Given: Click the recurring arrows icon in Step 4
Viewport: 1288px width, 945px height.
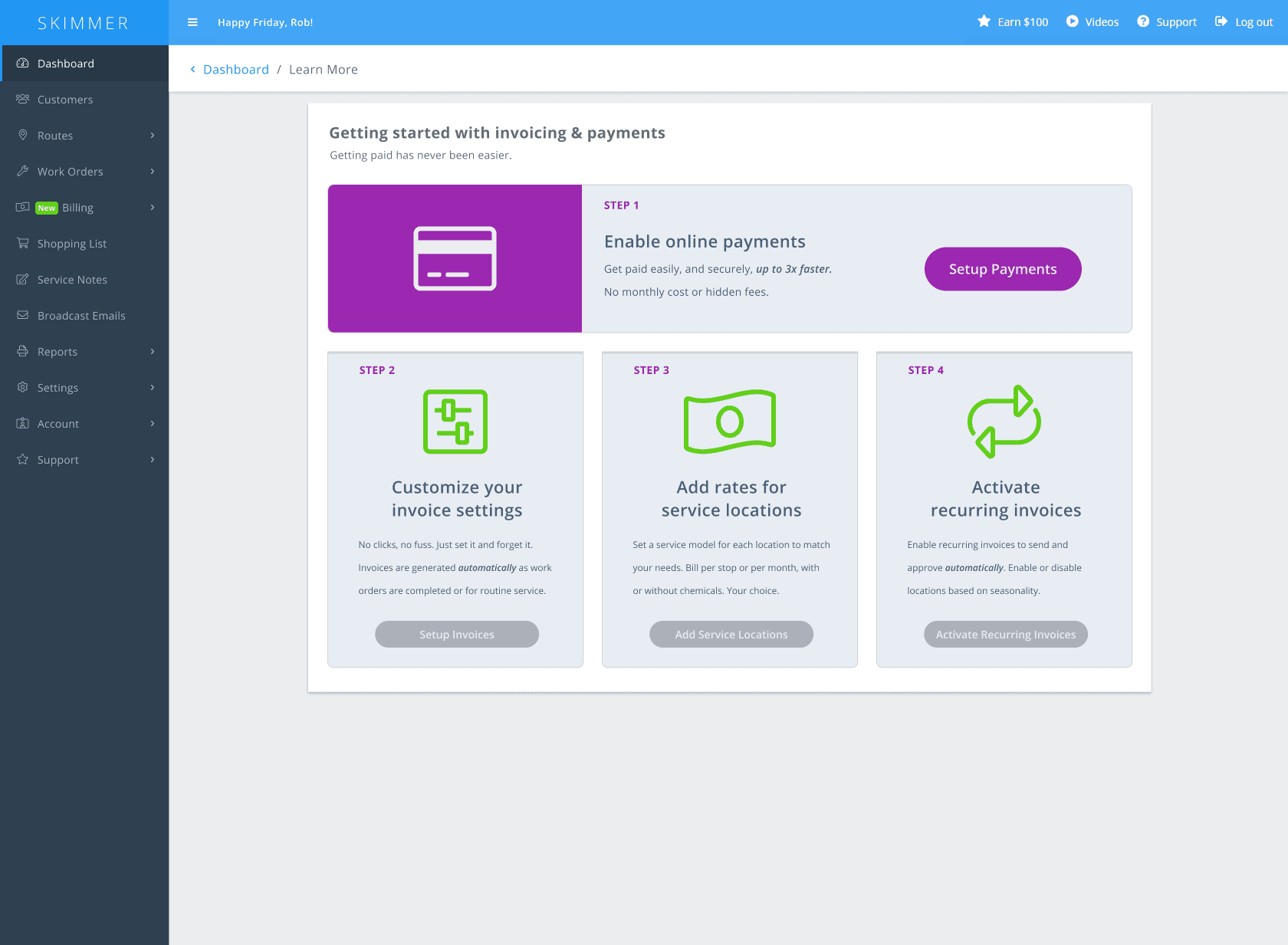Looking at the screenshot, I should (x=1004, y=422).
